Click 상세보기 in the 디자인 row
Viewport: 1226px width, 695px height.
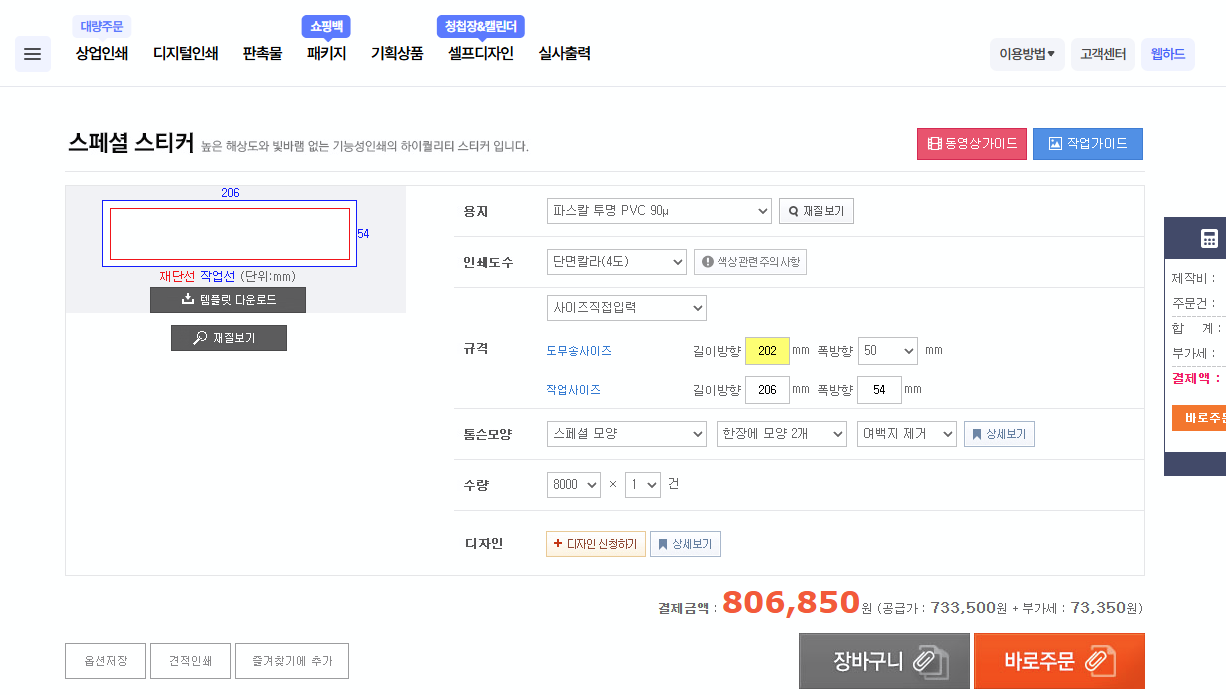coord(685,544)
